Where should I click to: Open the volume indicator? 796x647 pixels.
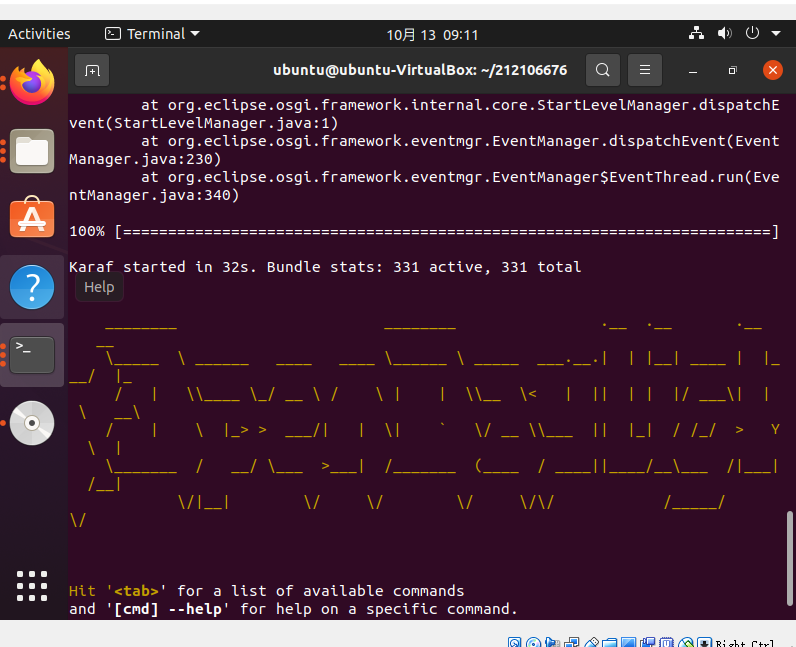coord(724,34)
